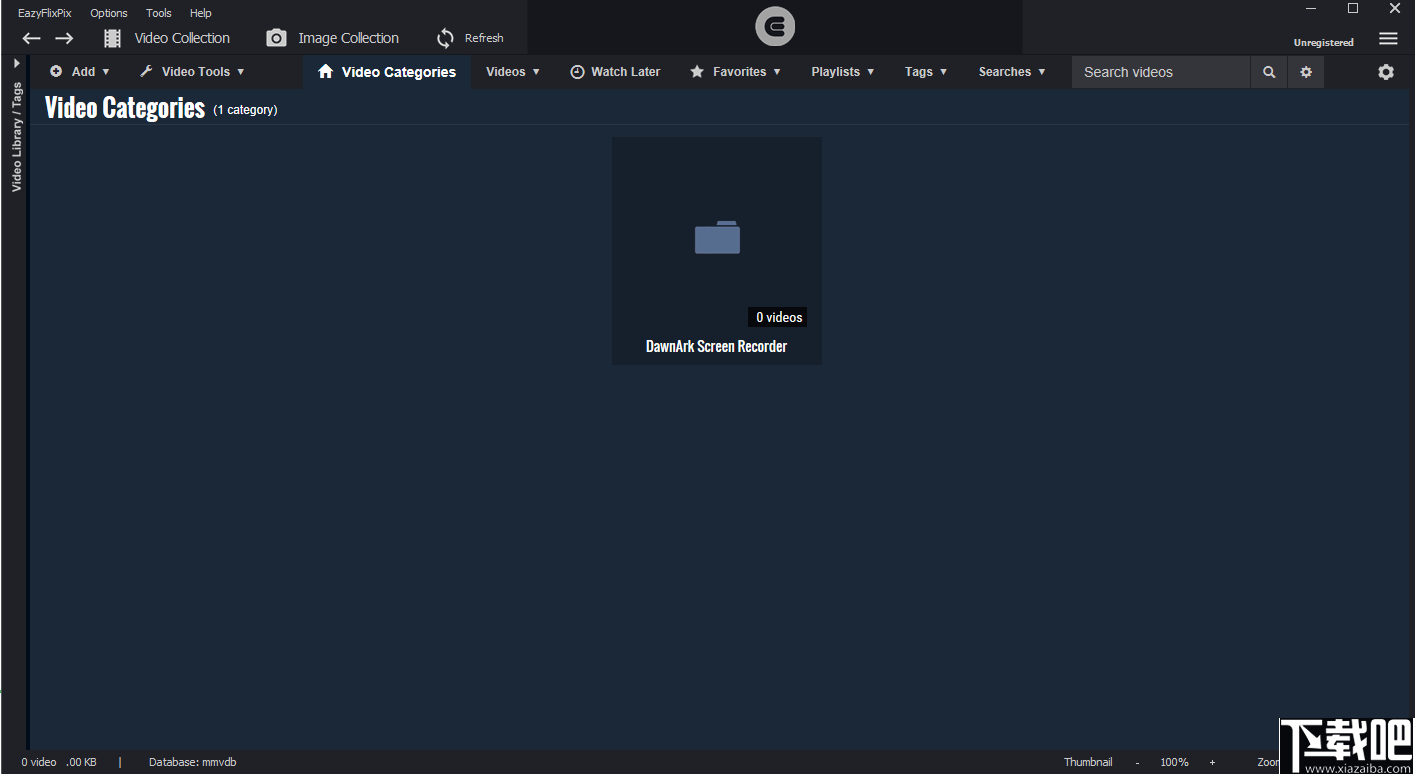Click the Database: mmvdb status text
Viewport: 1415px width, 774px height.
pos(193,762)
